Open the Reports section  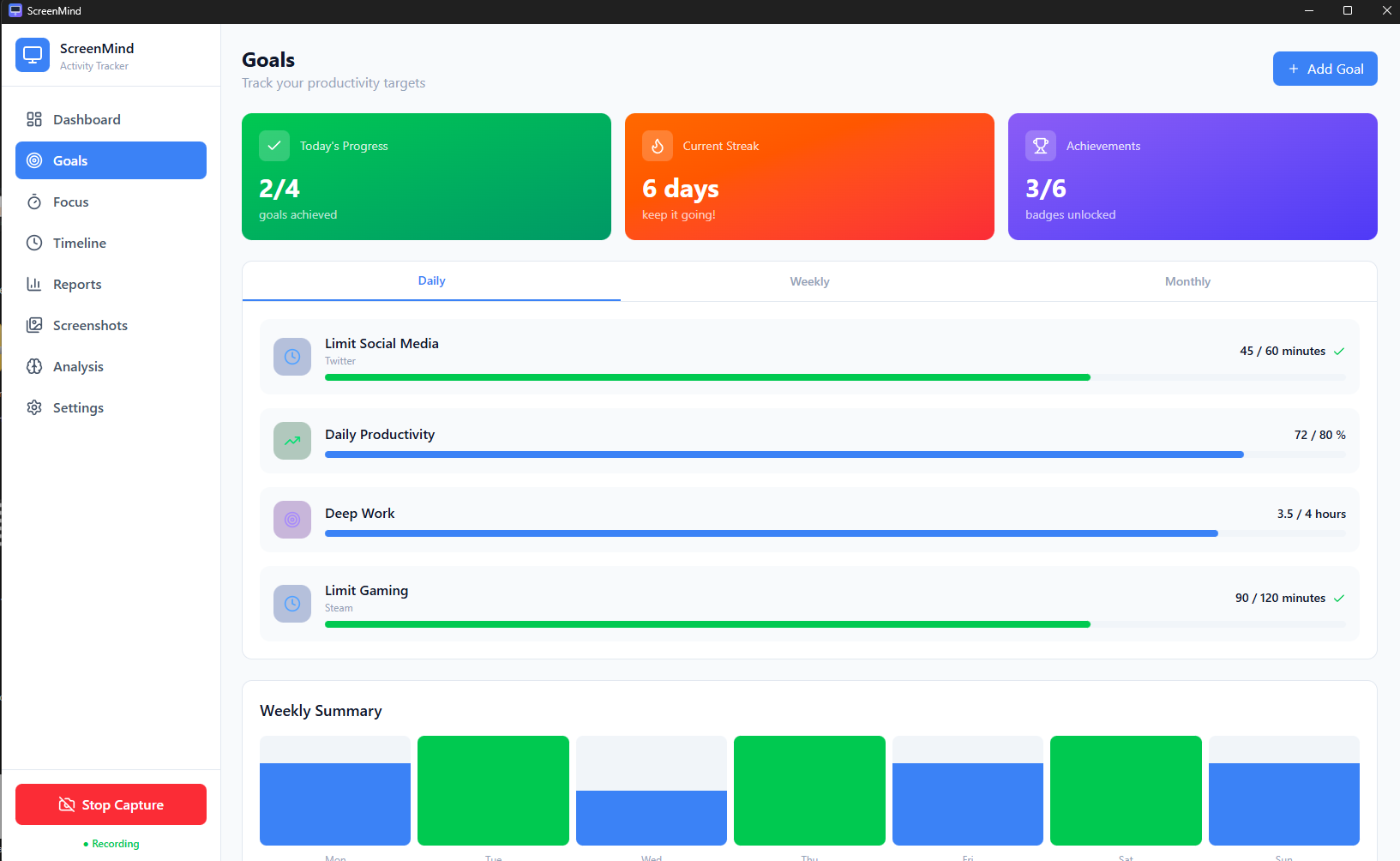click(x=76, y=284)
